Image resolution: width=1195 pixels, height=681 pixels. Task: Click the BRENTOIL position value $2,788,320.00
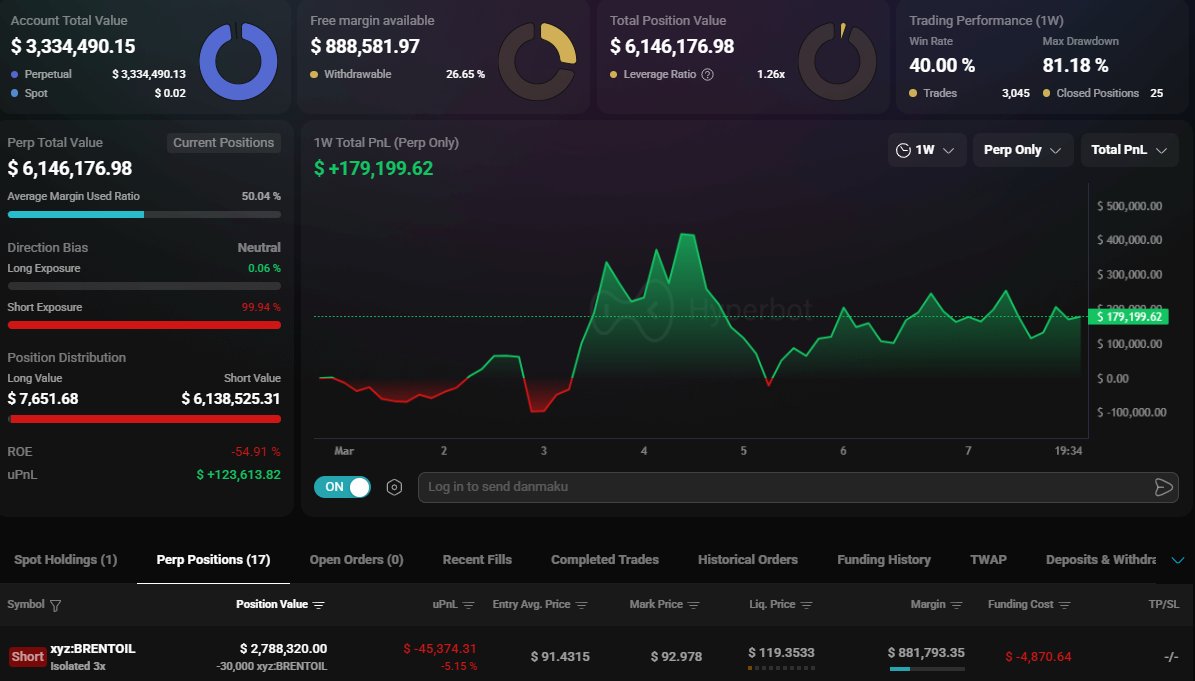click(x=284, y=649)
